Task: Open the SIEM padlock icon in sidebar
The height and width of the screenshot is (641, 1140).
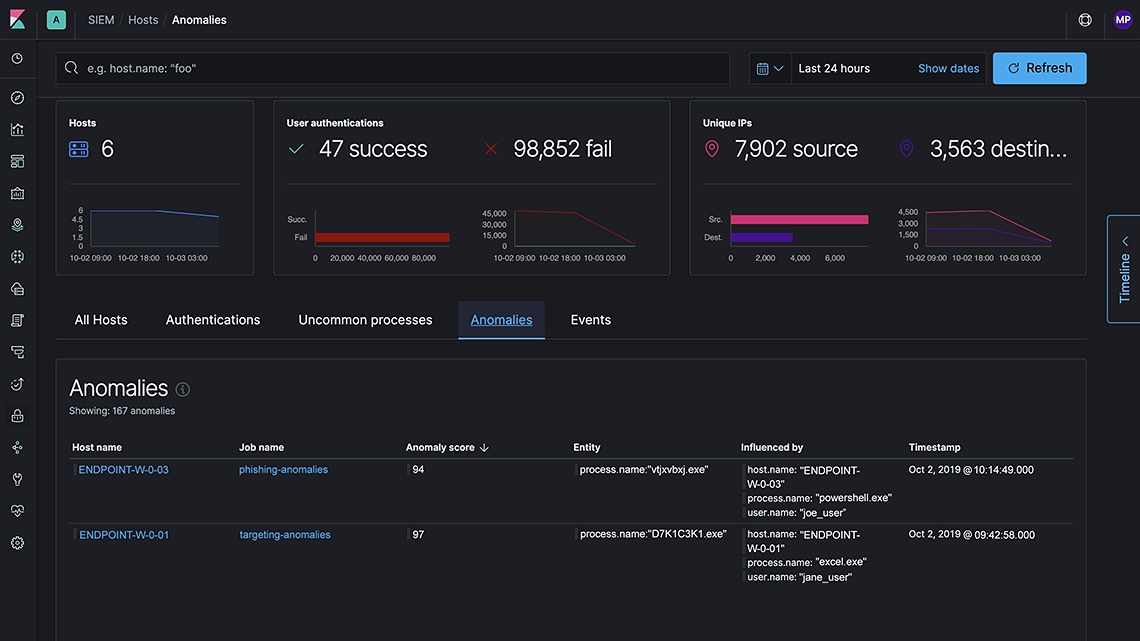Action: click(x=17, y=416)
